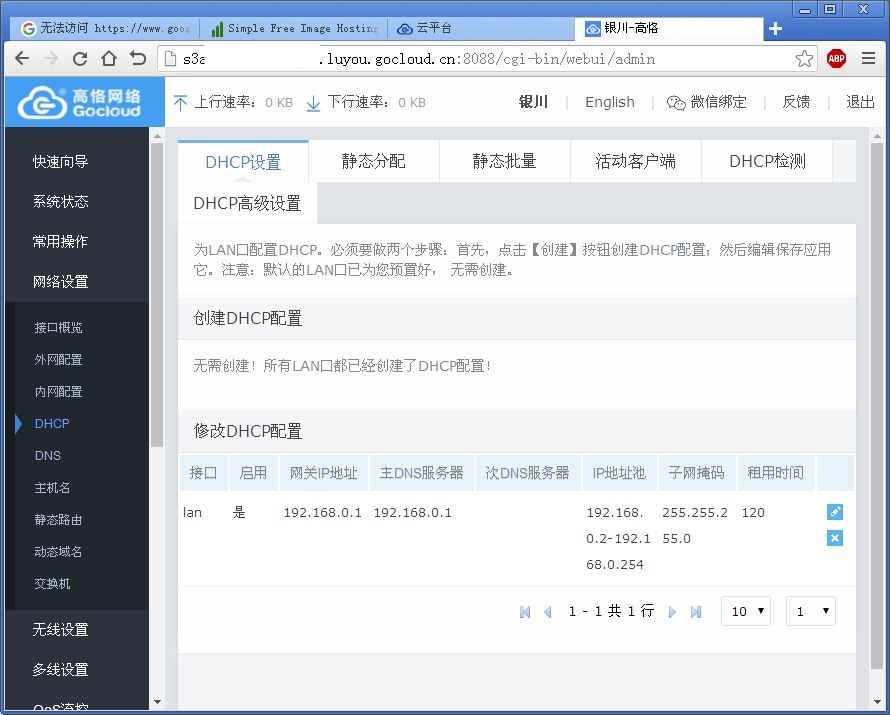Switch to 活动客户端 tab

click(636, 161)
